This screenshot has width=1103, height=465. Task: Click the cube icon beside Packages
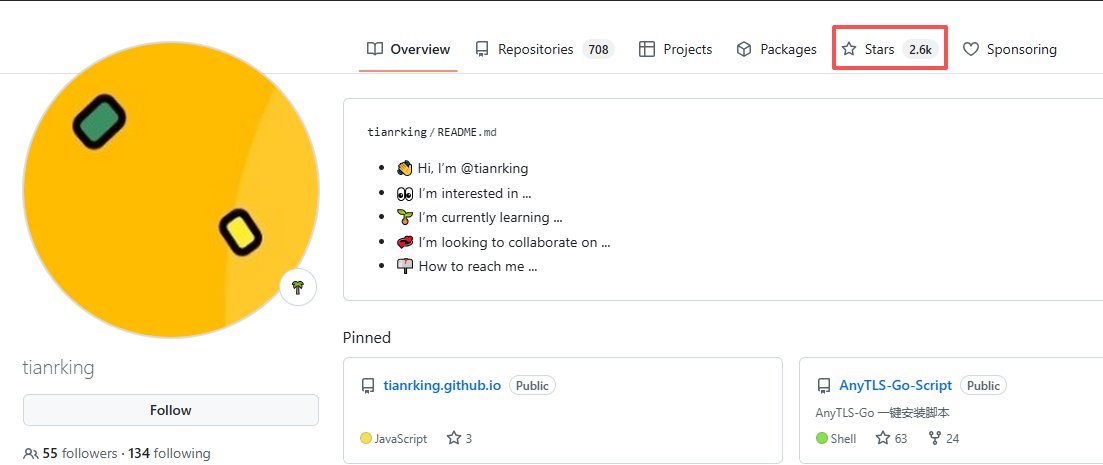click(x=744, y=49)
